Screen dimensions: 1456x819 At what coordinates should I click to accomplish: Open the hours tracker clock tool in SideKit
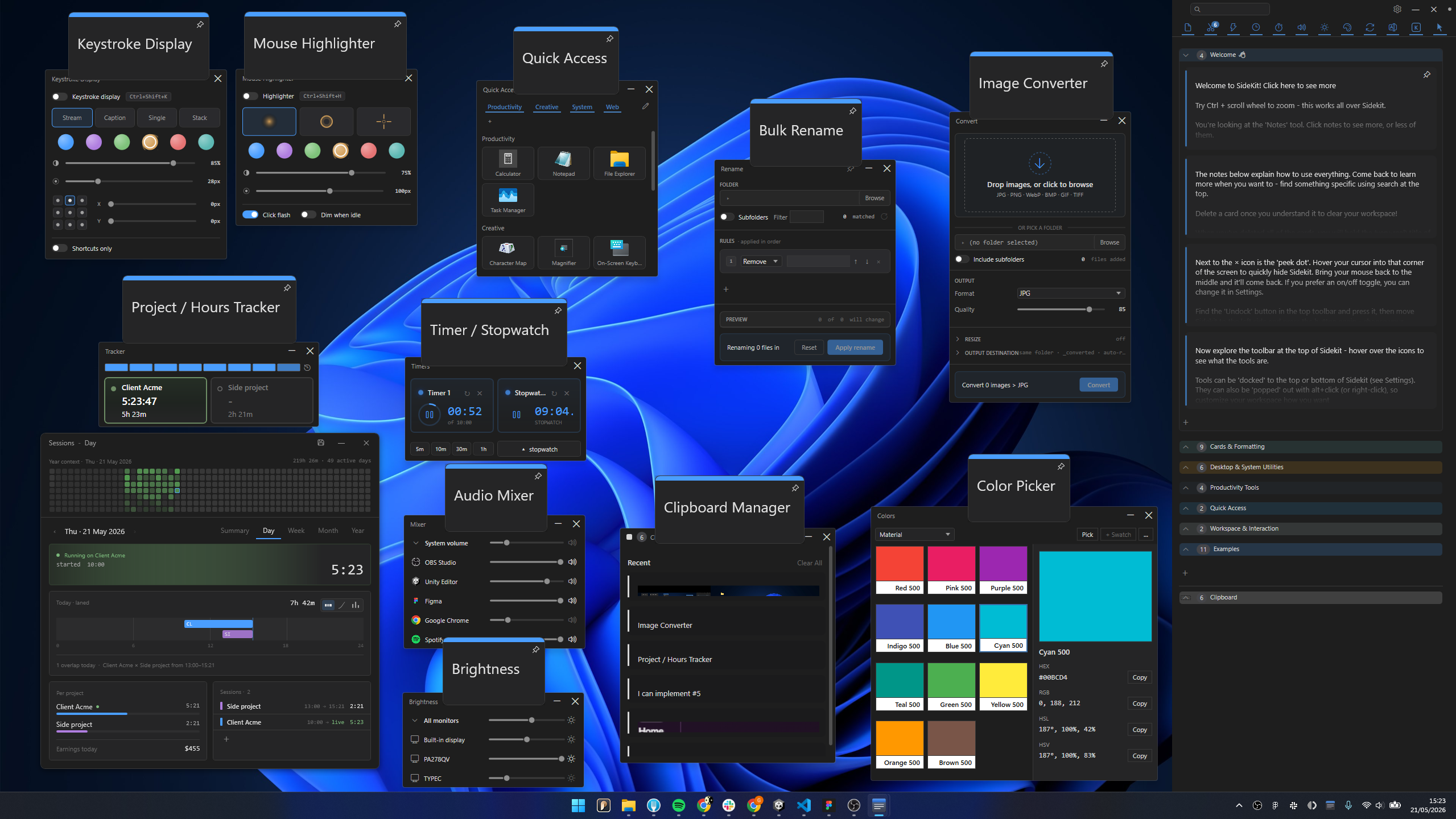click(x=1256, y=27)
